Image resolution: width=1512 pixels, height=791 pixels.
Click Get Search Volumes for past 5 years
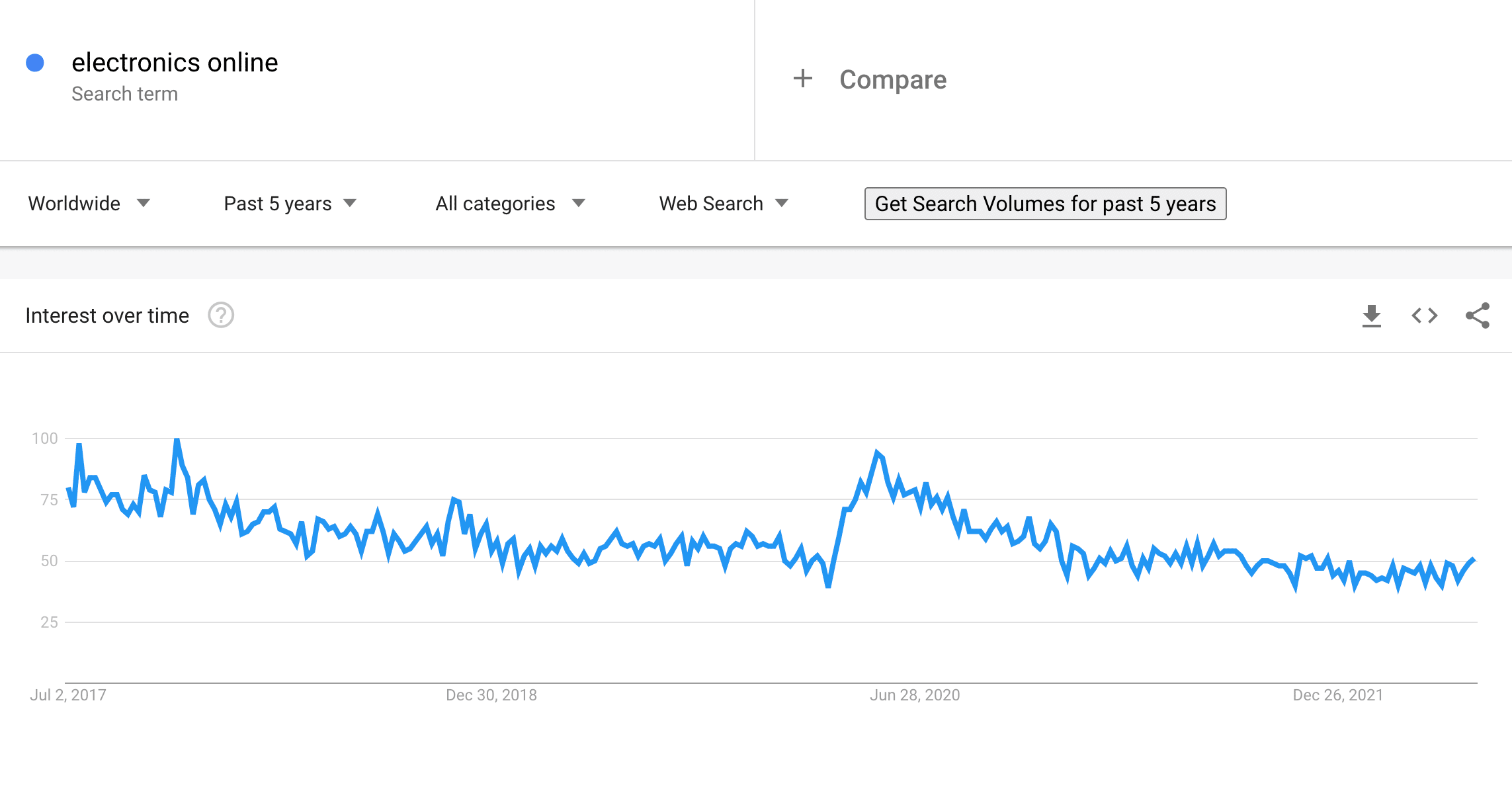click(1045, 204)
